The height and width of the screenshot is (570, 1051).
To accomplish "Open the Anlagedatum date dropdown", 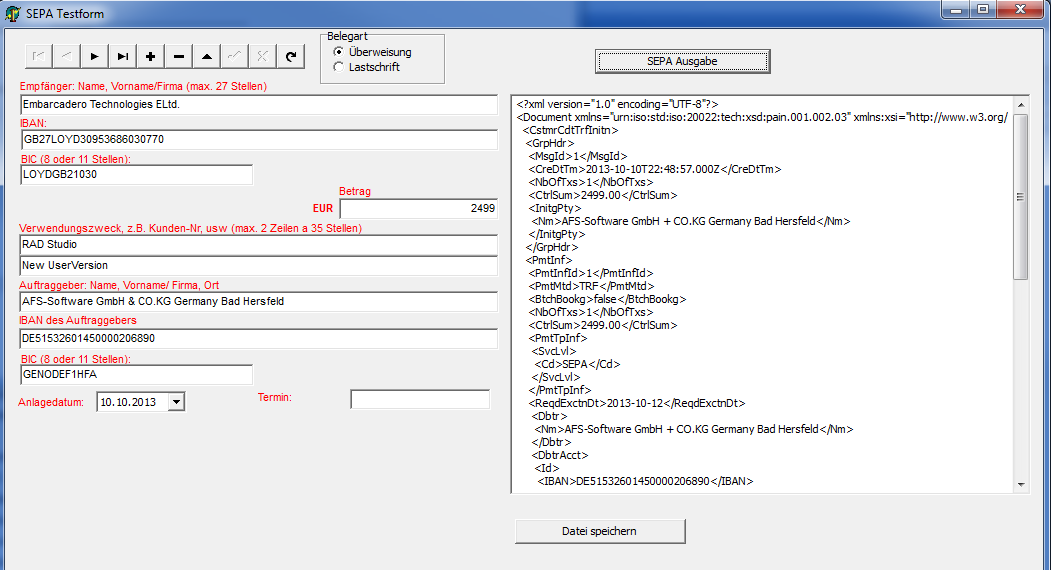I will click(x=176, y=402).
